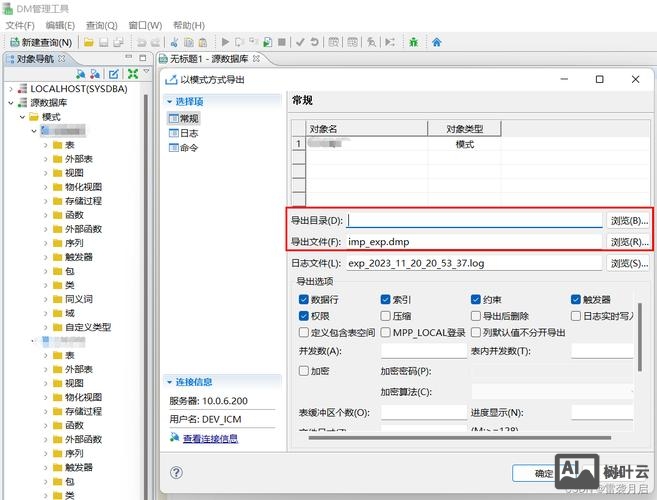This screenshot has width=657, height=500.
Task: Click the blue home icon
Action: pyautogui.click(x=437, y=42)
